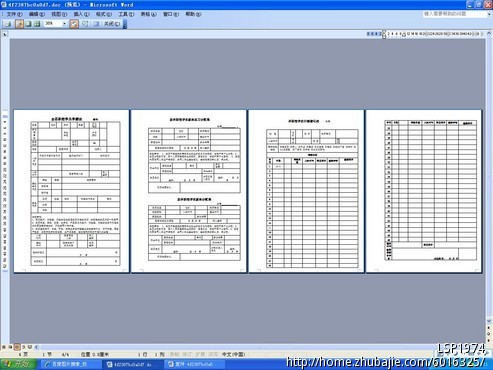Select Normal view icon at bottom left
The image size is (493, 370).
click(x=4, y=347)
